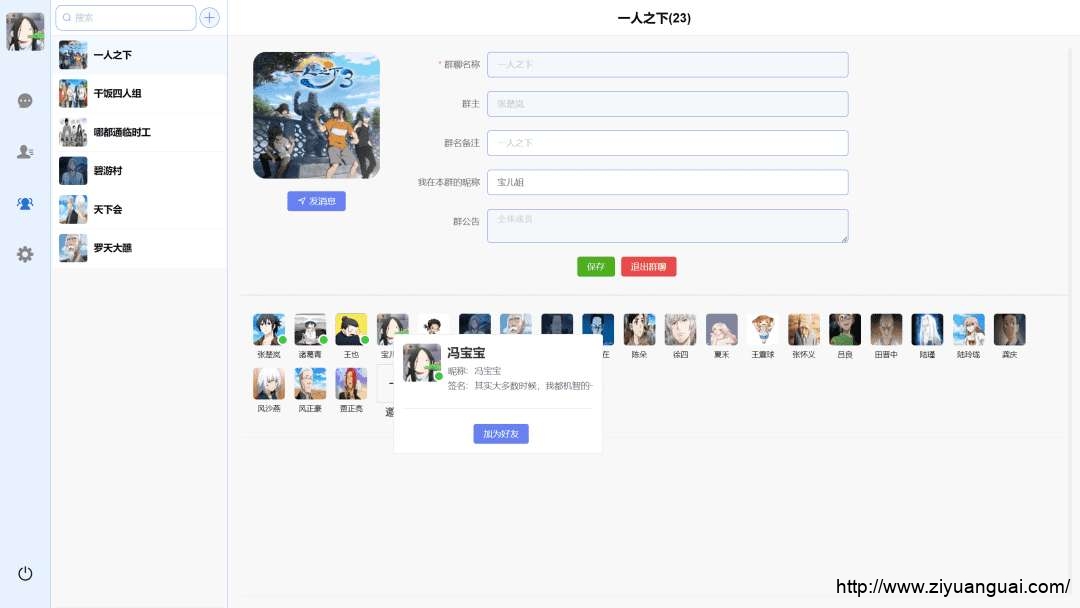Select member avatar 风正豪

[x=310, y=384]
